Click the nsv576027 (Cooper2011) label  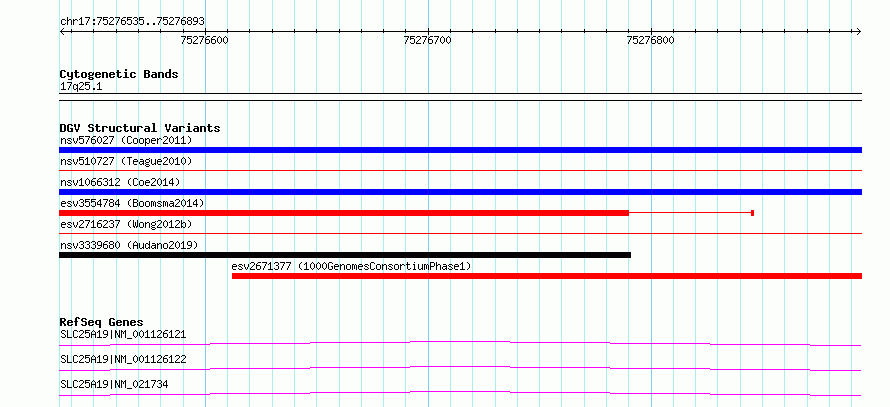(x=126, y=140)
